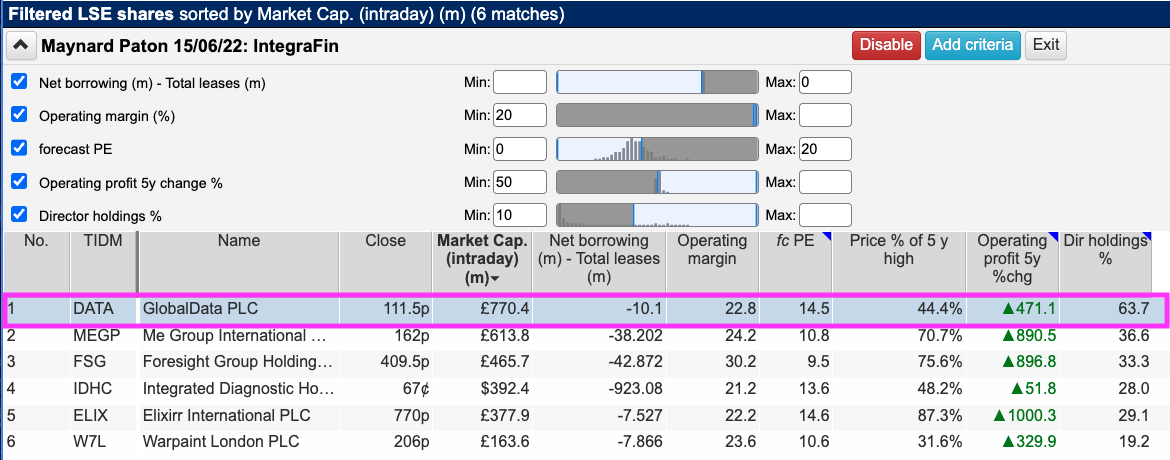Click the ▲1000.3 operating profit cell
The width and height of the screenshot is (1170, 460).
(1012, 415)
